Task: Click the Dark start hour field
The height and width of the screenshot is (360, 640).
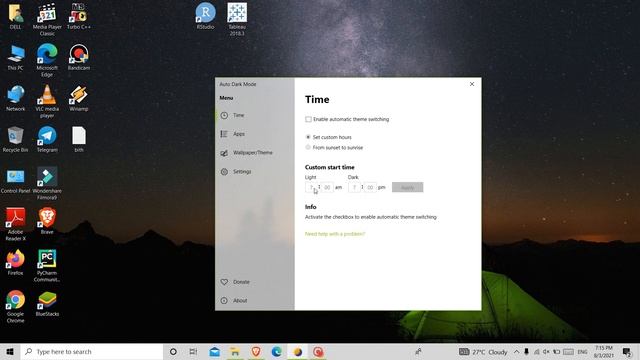Action: coord(354,187)
